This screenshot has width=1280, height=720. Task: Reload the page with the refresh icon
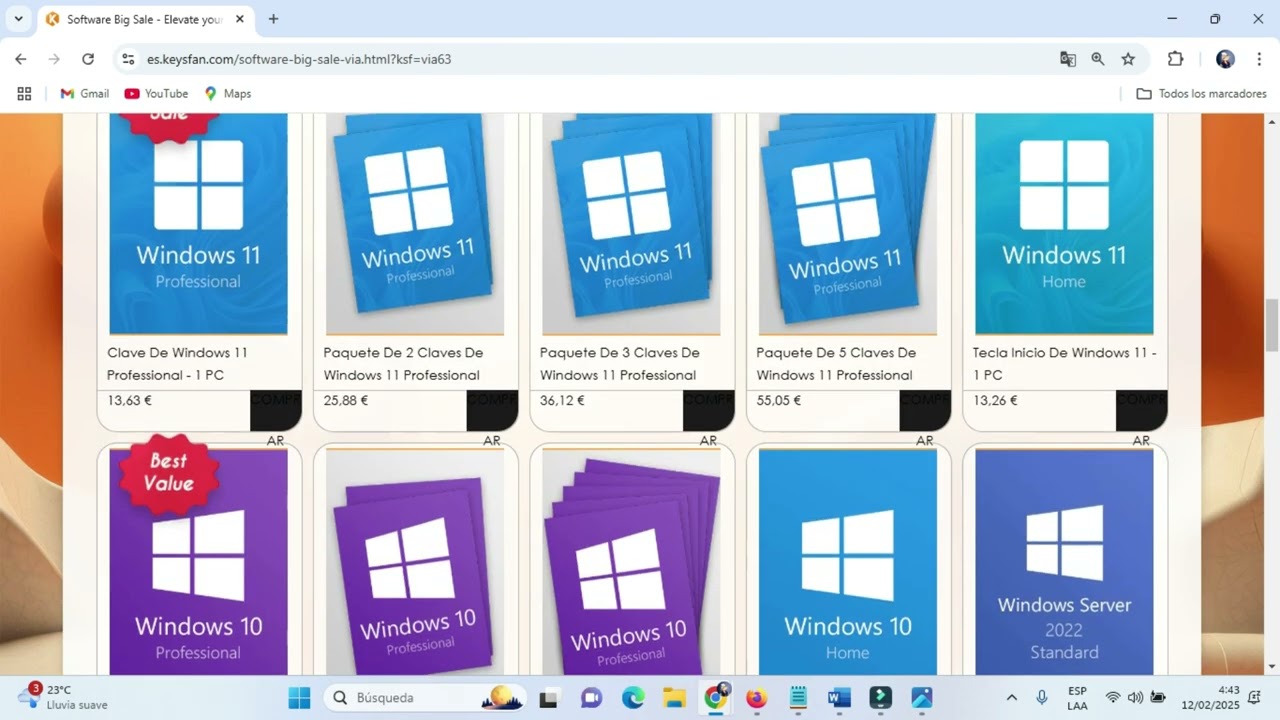click(x=88, y=59)
